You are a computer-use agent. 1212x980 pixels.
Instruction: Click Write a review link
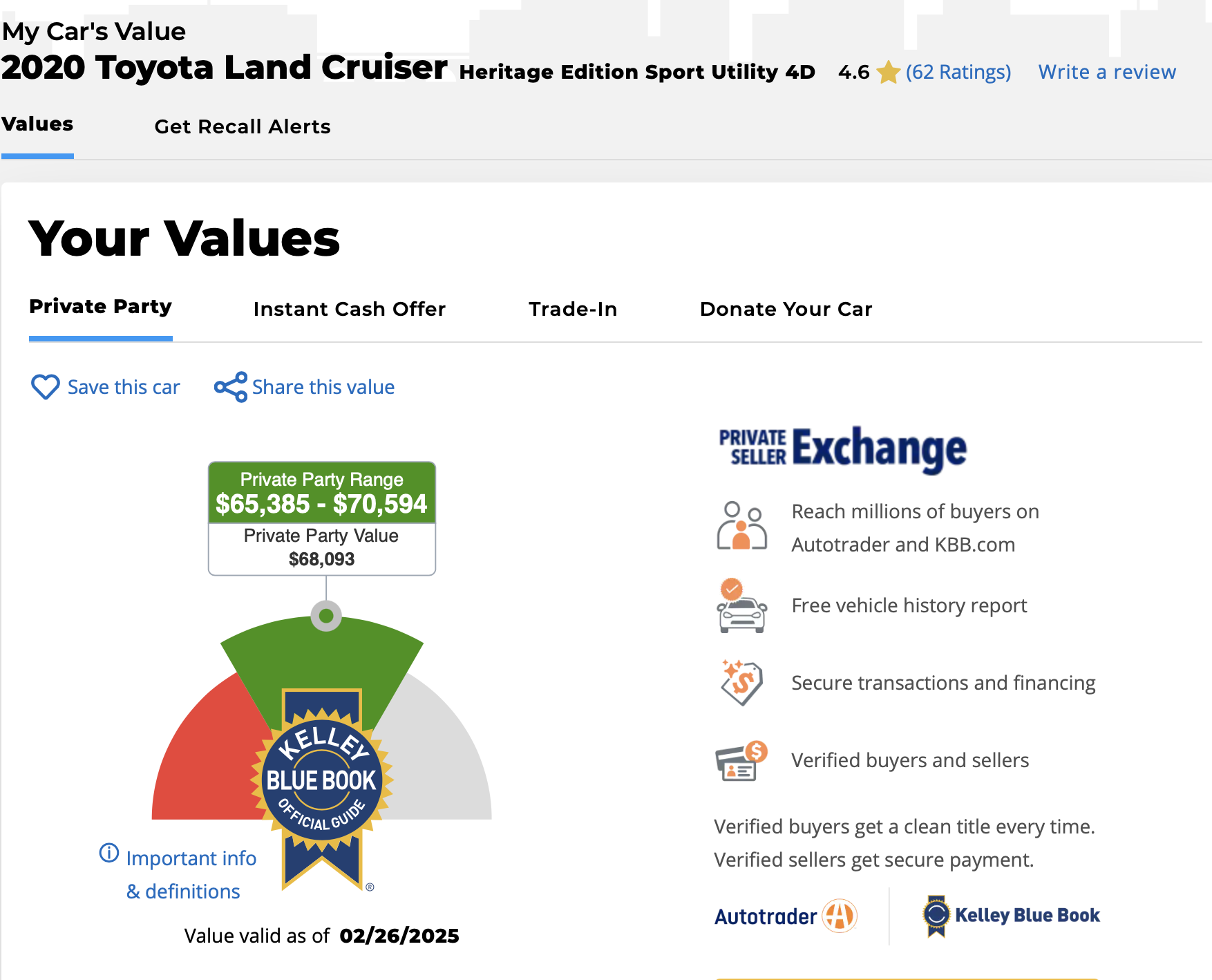[x=1107, y=72]
